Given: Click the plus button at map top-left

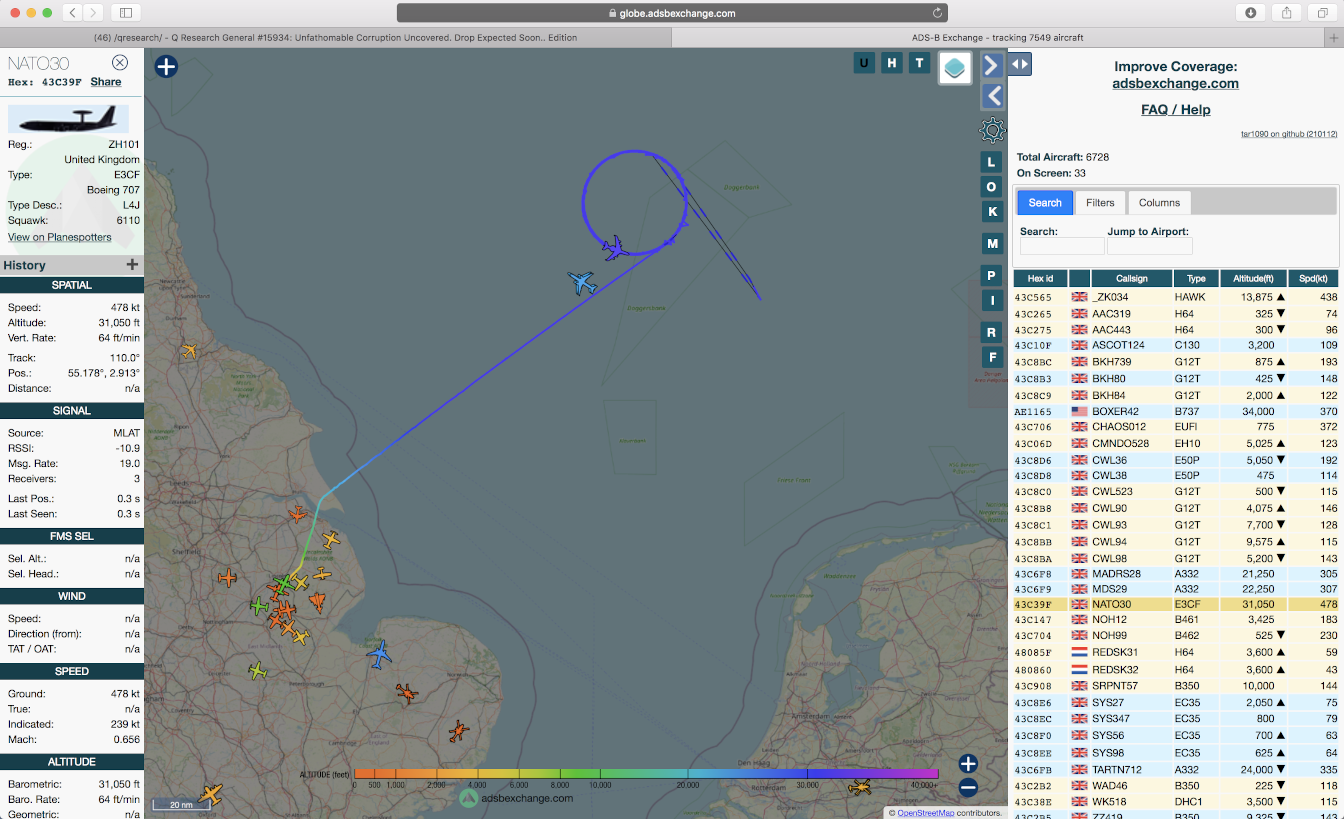Looking at the screenshot, I should point(166,67).
